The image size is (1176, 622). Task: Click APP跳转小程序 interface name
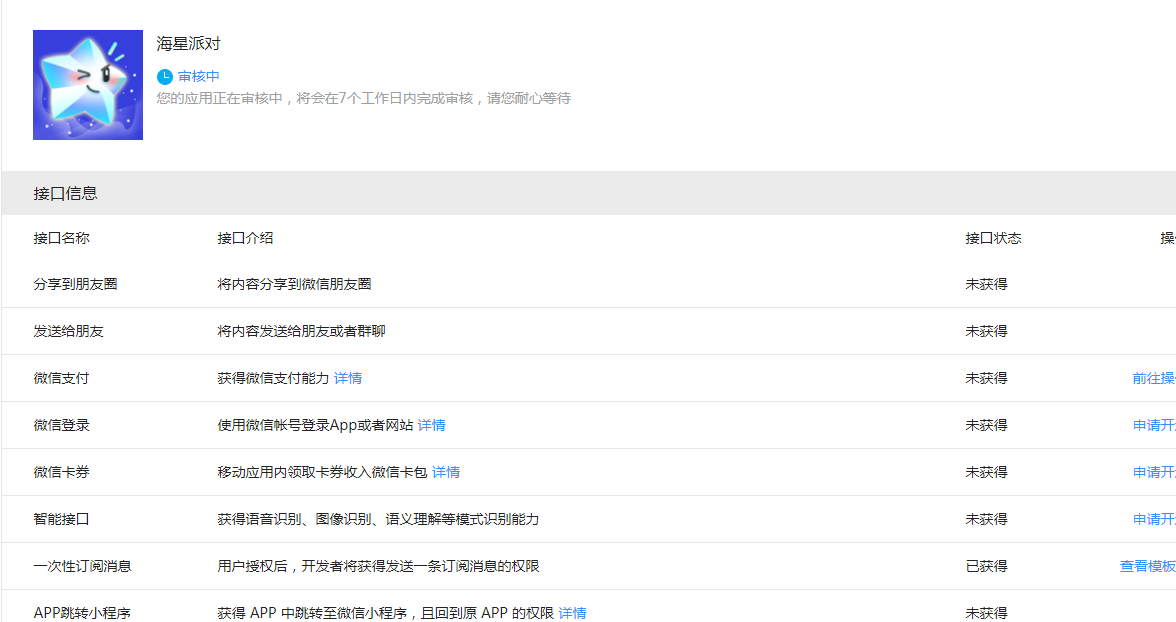pyautogui.click(x=82, y=613)
